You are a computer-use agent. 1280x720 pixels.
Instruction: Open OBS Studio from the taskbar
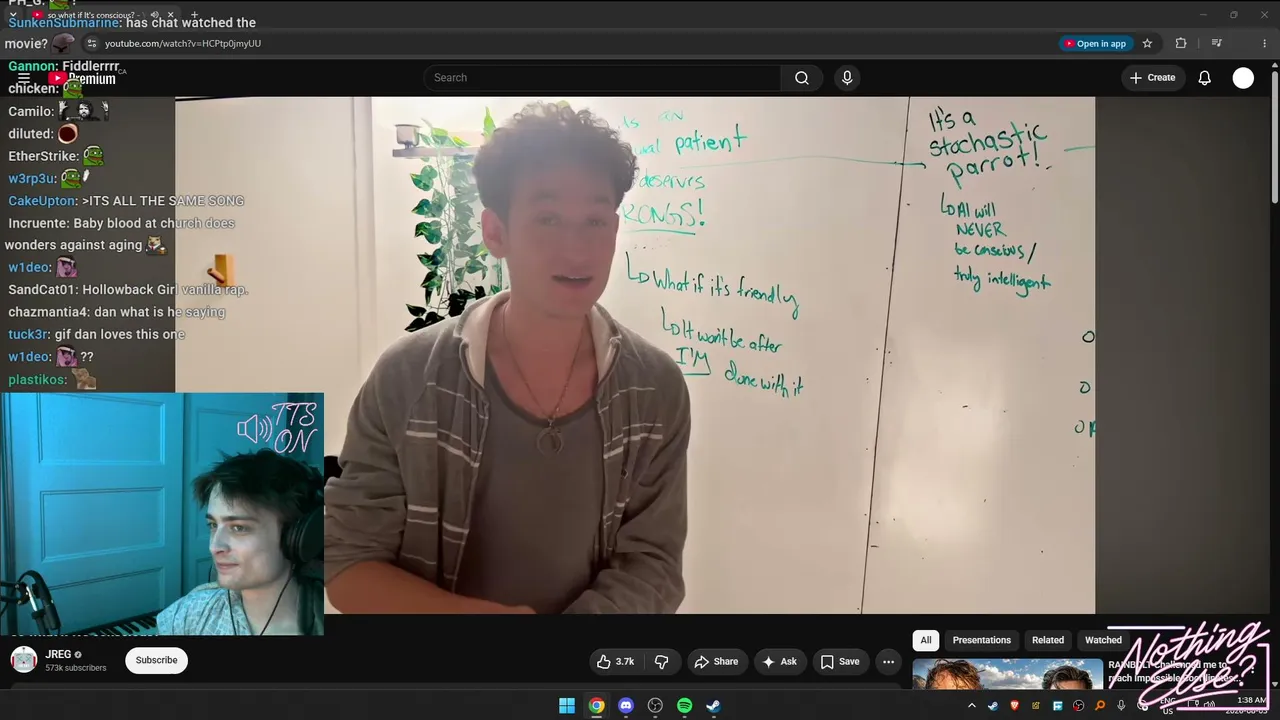[655, 706]
